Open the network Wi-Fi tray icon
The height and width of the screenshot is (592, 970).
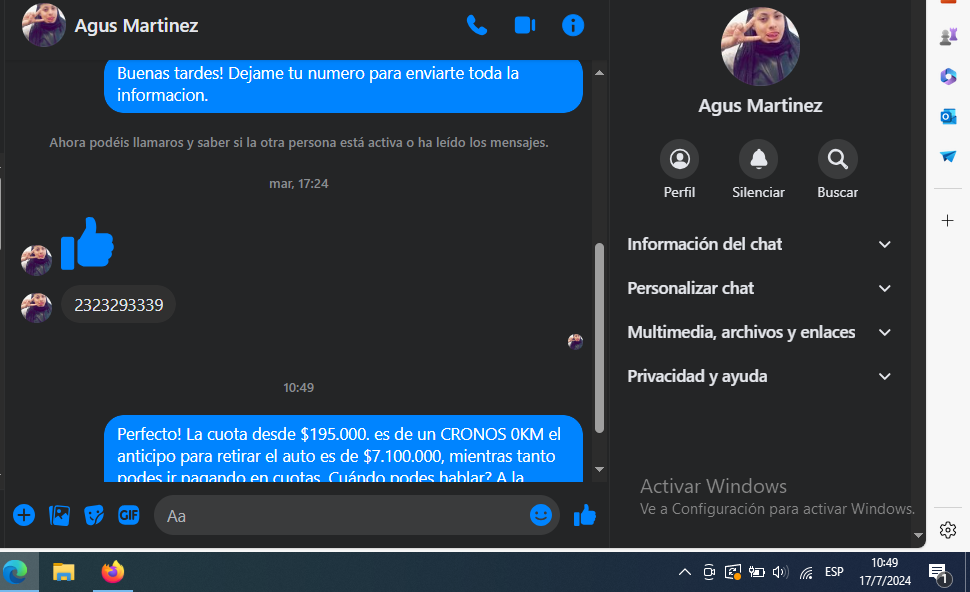tap(805, 573)
